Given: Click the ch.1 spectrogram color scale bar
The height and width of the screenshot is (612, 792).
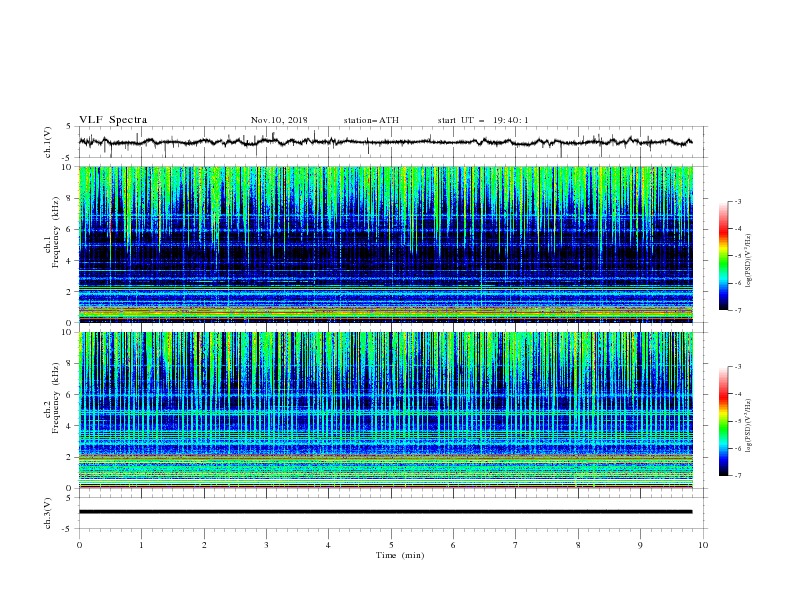Looking at the screenshot, I should (x=723, y=255).
